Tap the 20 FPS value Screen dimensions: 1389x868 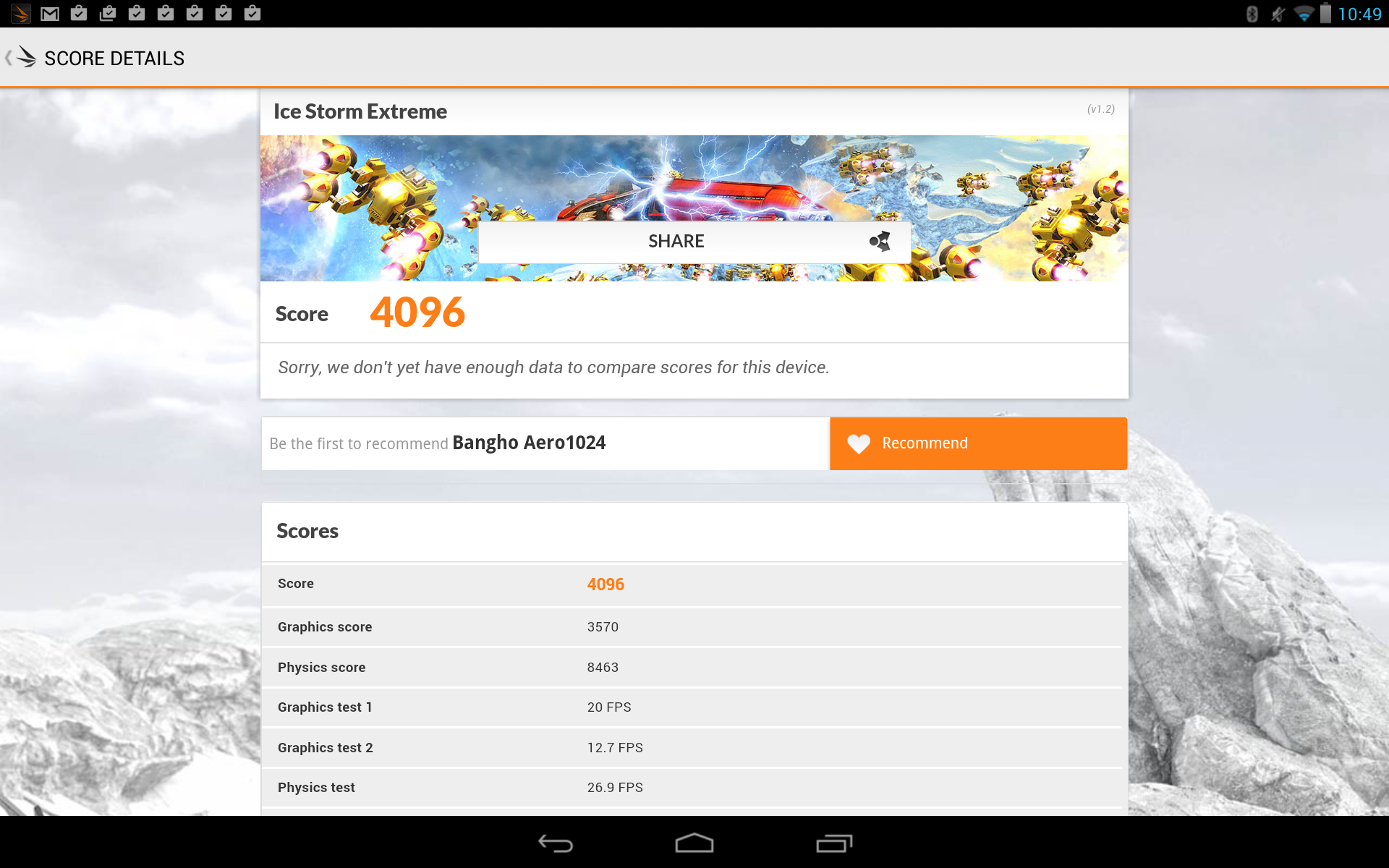click(609, 707)
